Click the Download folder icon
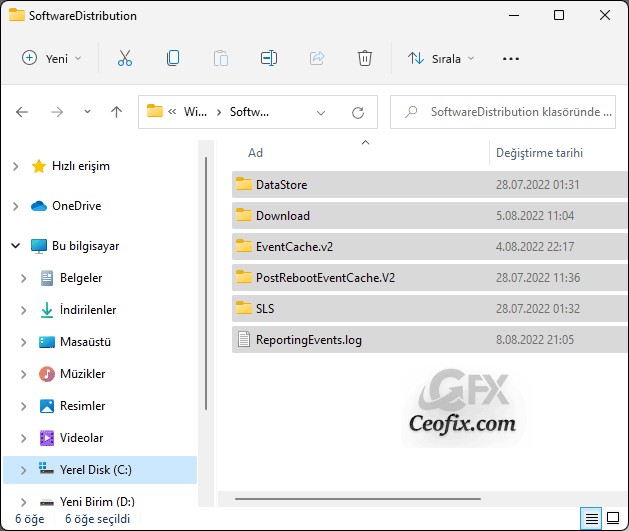Image resolution: width=629 pixels, height=531 pixels. point(243,215)
